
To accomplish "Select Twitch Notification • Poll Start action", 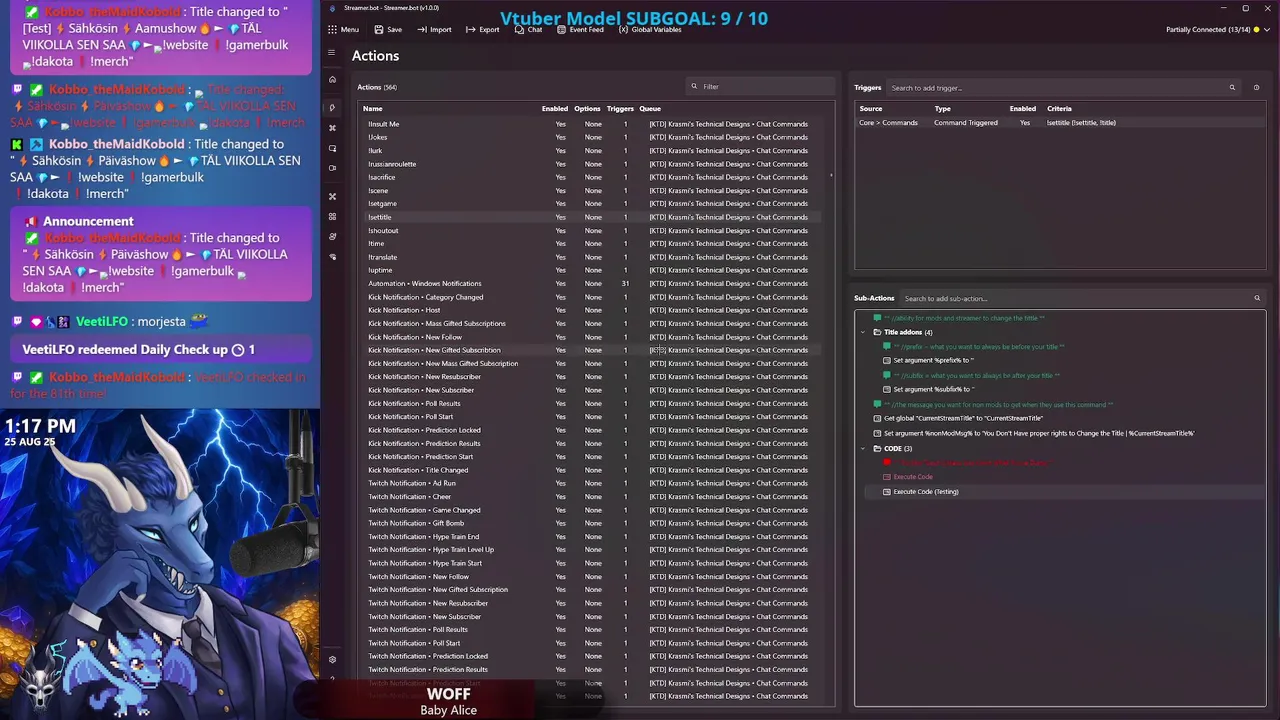I will click(590, 643).
